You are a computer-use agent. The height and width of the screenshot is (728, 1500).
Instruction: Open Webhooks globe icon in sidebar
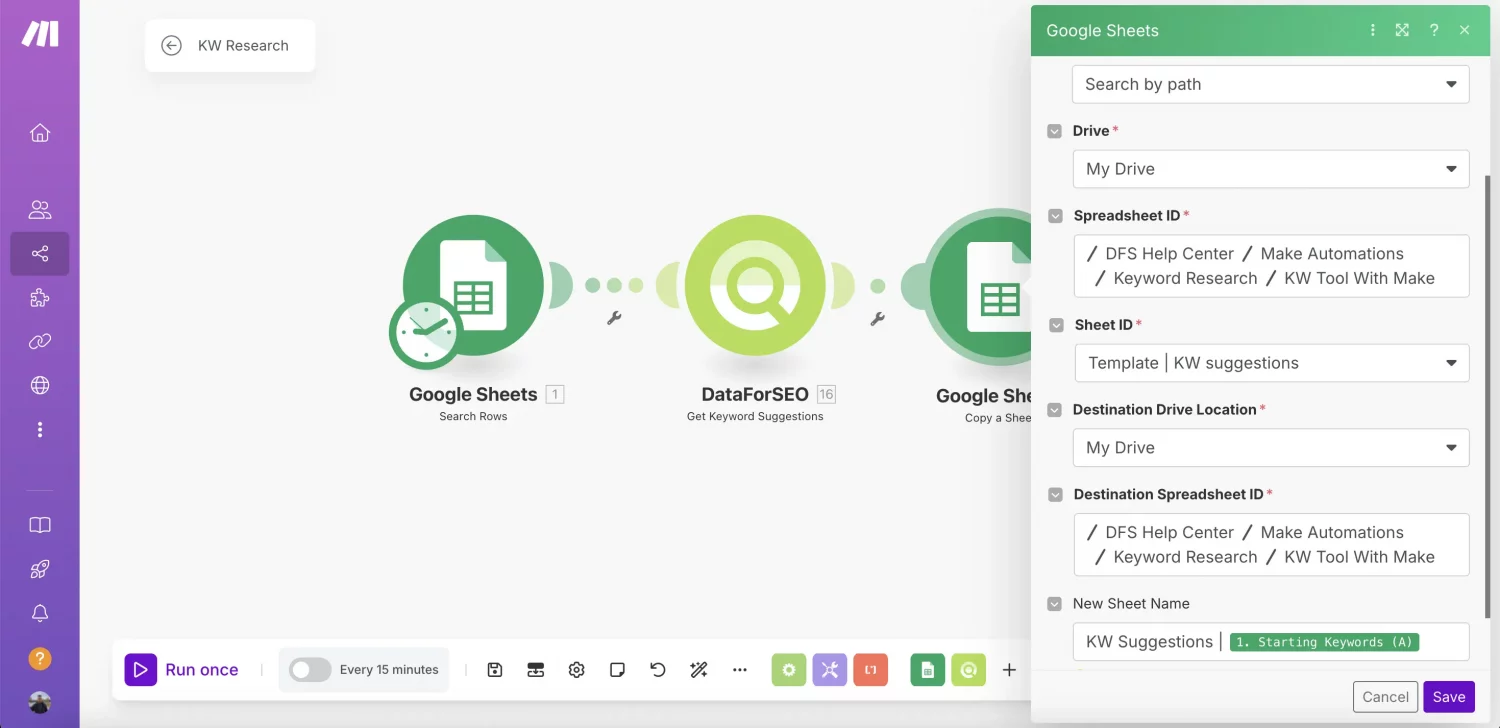click(x=40, y=385)
